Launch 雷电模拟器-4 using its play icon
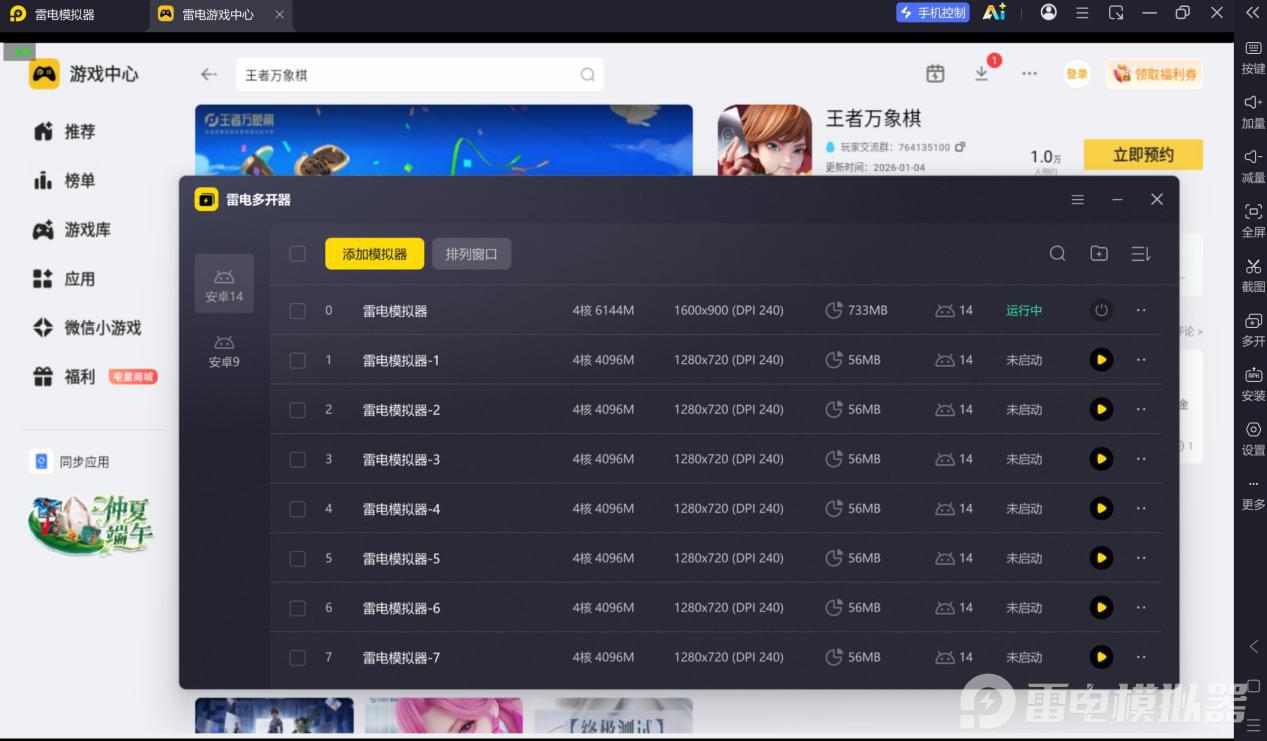 (x=1101, y=508)
